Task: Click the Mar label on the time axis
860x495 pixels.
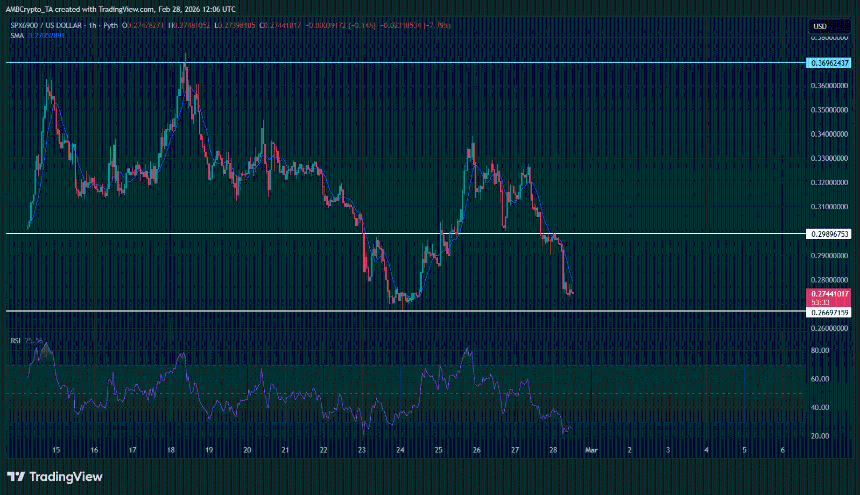Action: (590, 451)
